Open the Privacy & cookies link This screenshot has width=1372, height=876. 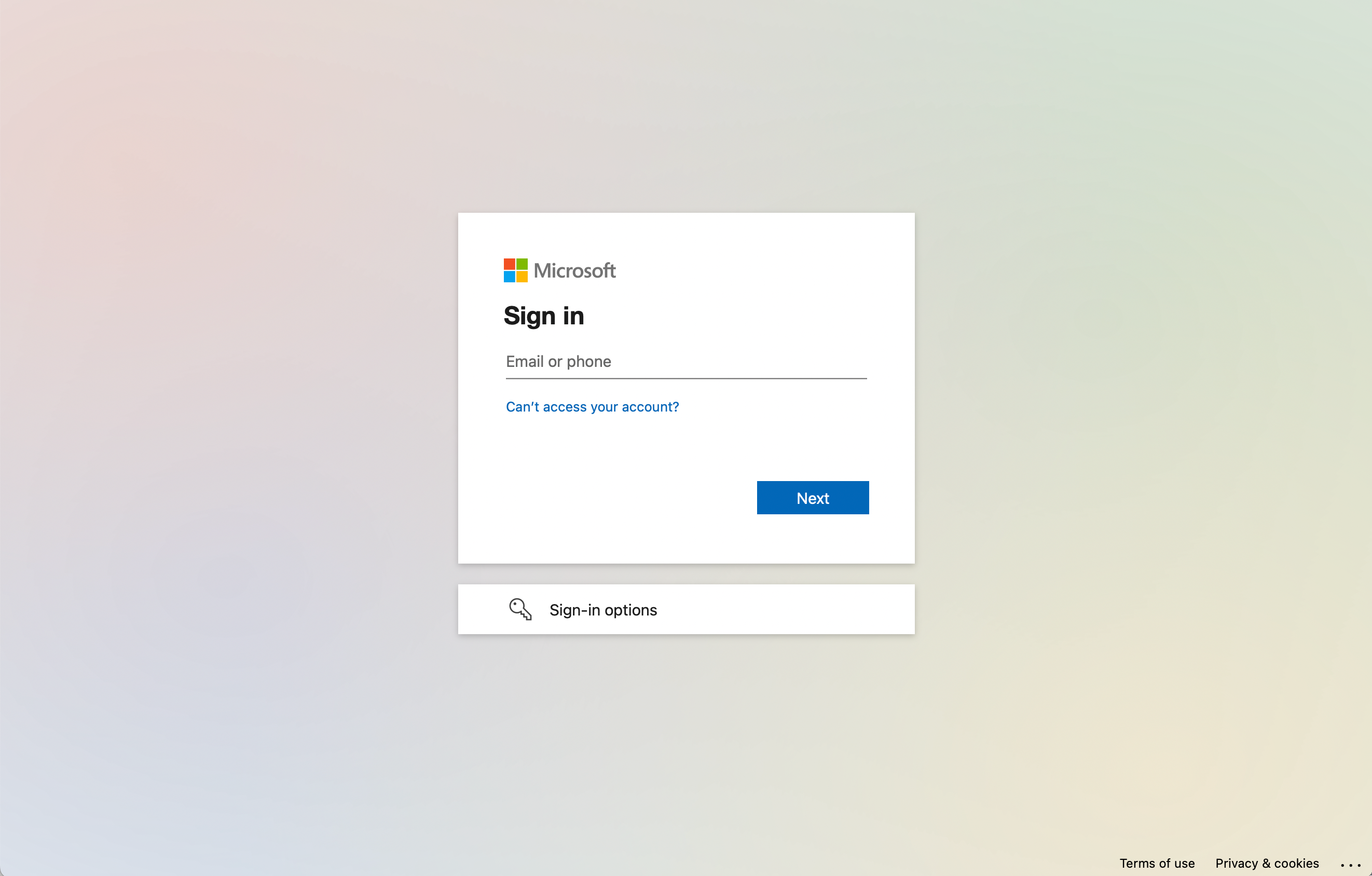coord(1267,864)
